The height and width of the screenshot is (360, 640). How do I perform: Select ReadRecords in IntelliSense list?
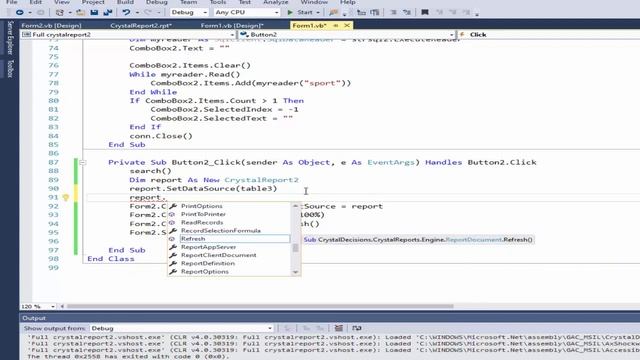click(202, 222)
